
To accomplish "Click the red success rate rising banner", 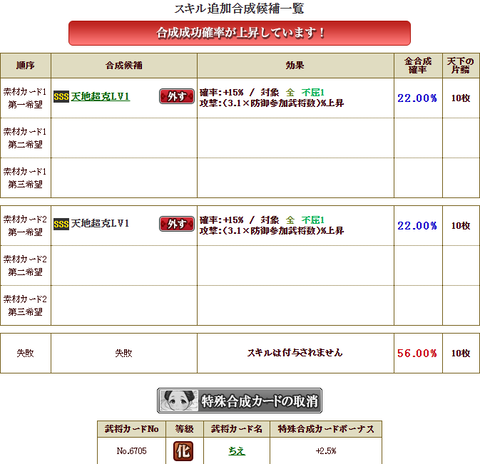I will [239, 33].
